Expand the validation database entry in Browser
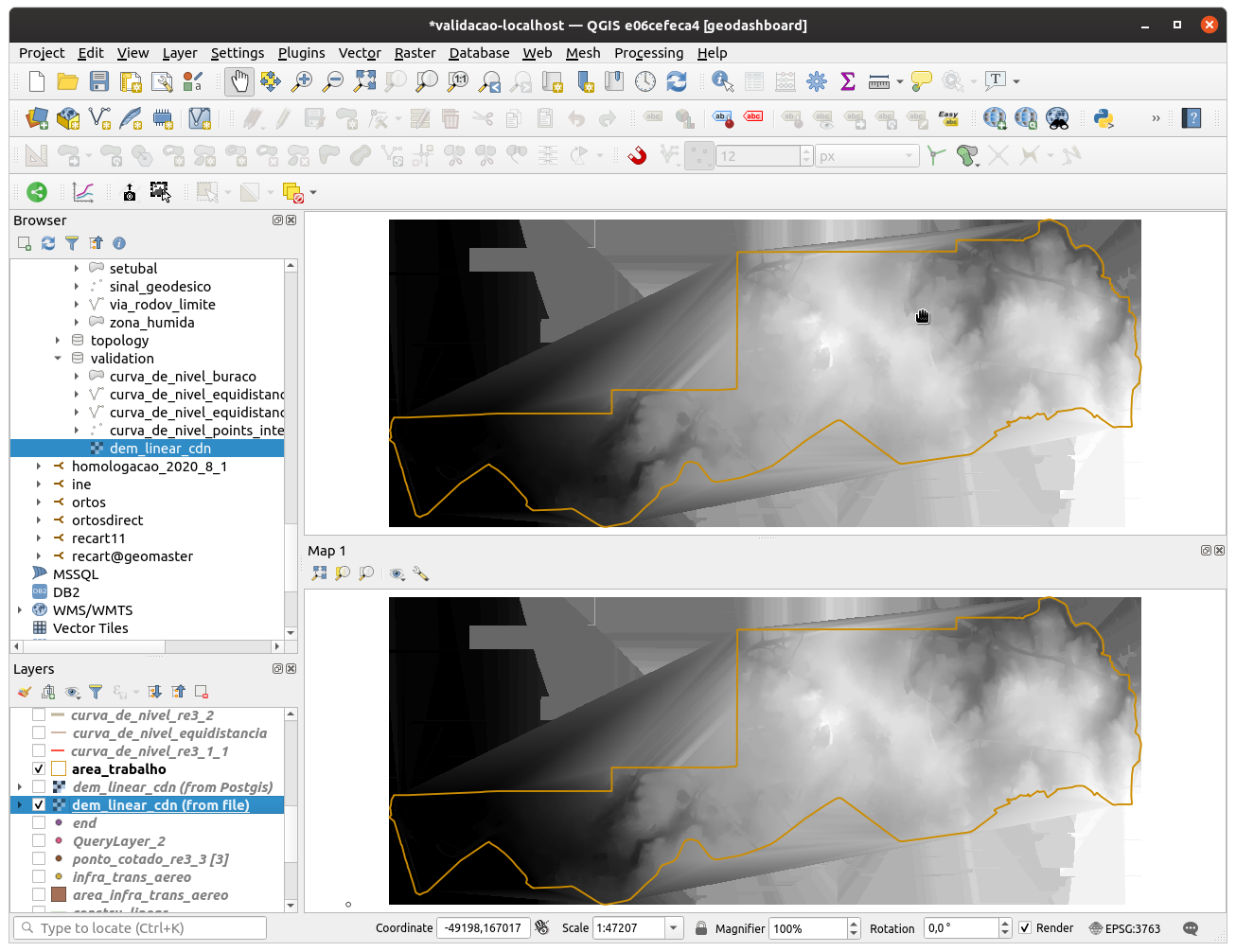 click(57, 358)
